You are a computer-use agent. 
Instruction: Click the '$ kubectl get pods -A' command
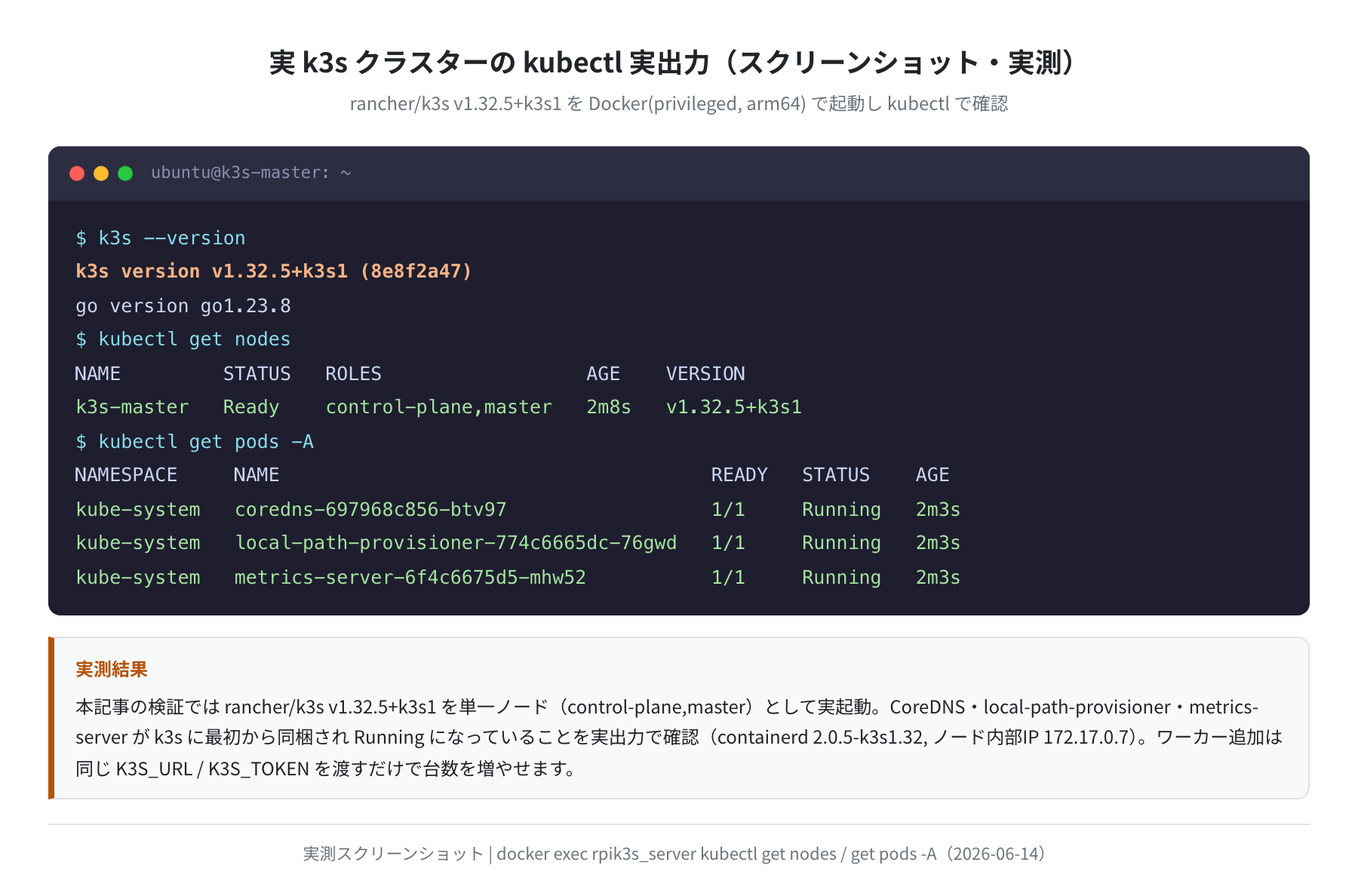(x=195, y=442)
